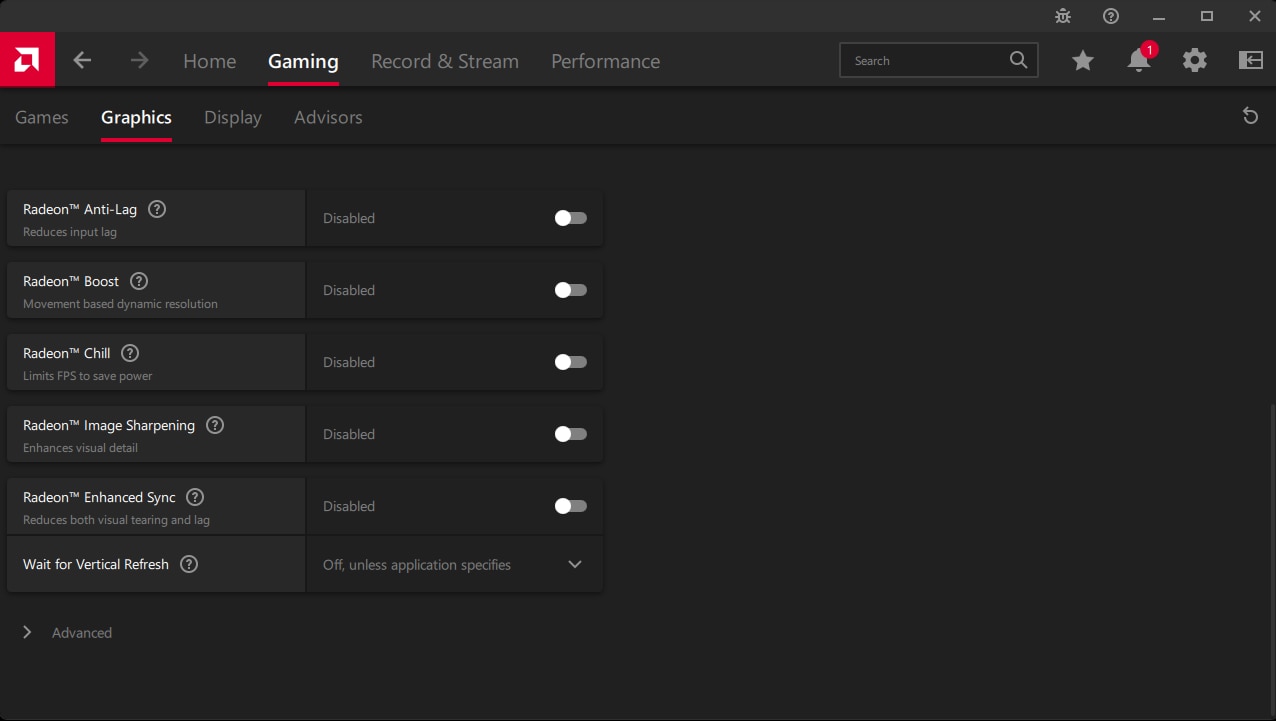Expand the Advanced section
1276x721 pixels.
coord(67,632)
